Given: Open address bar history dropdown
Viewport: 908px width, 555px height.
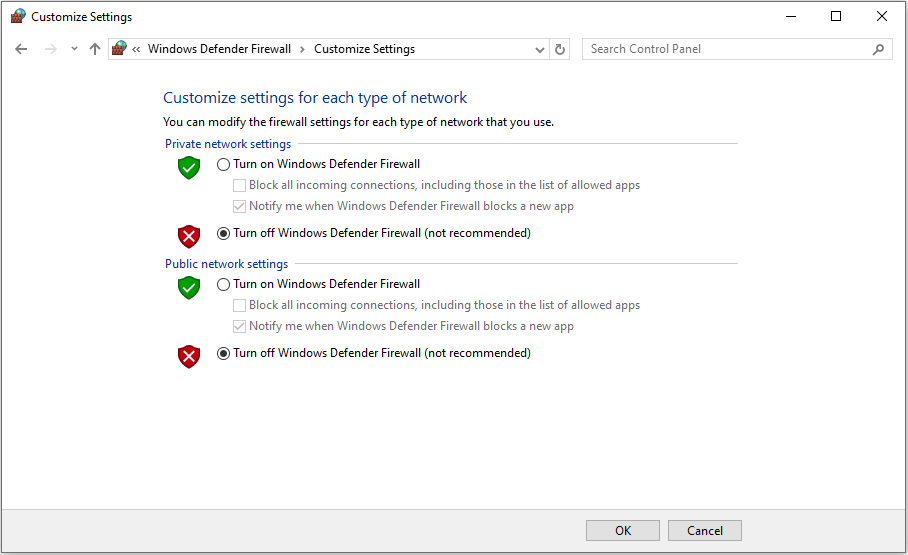Looking at the screenshot, I should 540,50.
